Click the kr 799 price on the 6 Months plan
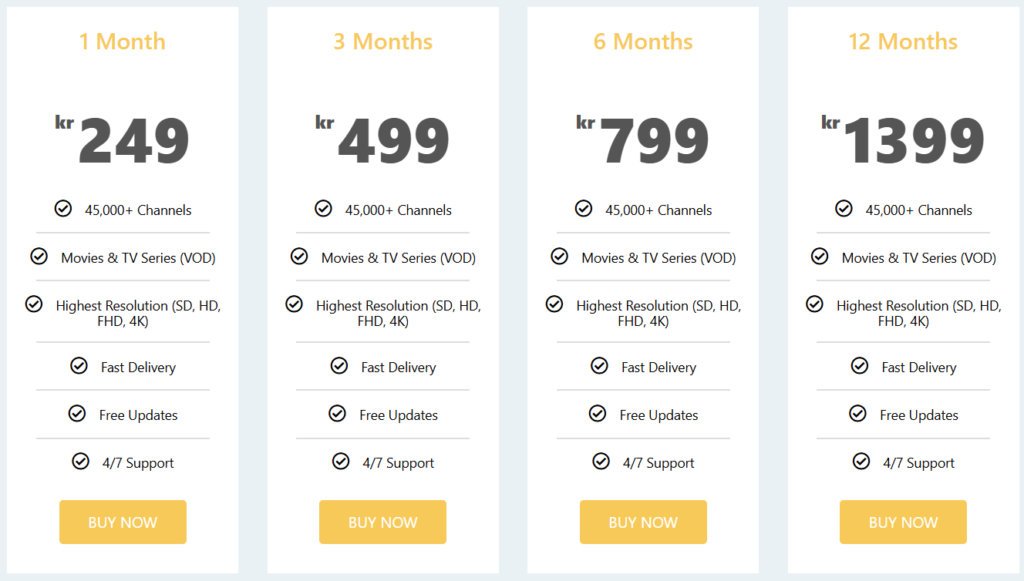The image size is (1024, 581). tap(643, 141)
